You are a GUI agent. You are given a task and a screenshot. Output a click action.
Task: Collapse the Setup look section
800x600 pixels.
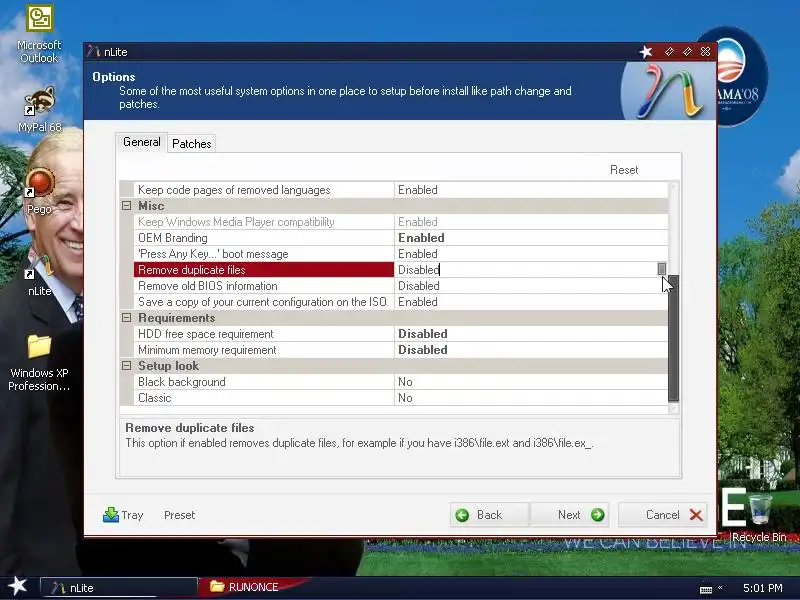(126, 366)
